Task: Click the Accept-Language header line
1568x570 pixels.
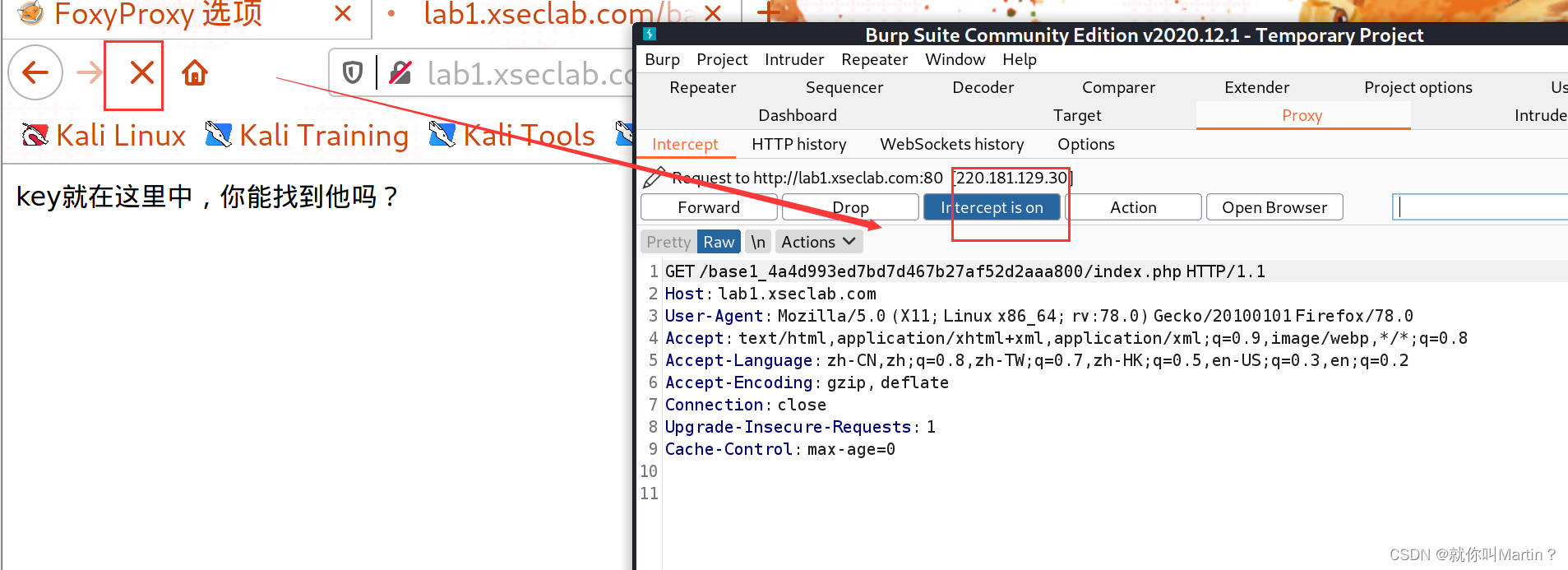Action: point(1036,360)
